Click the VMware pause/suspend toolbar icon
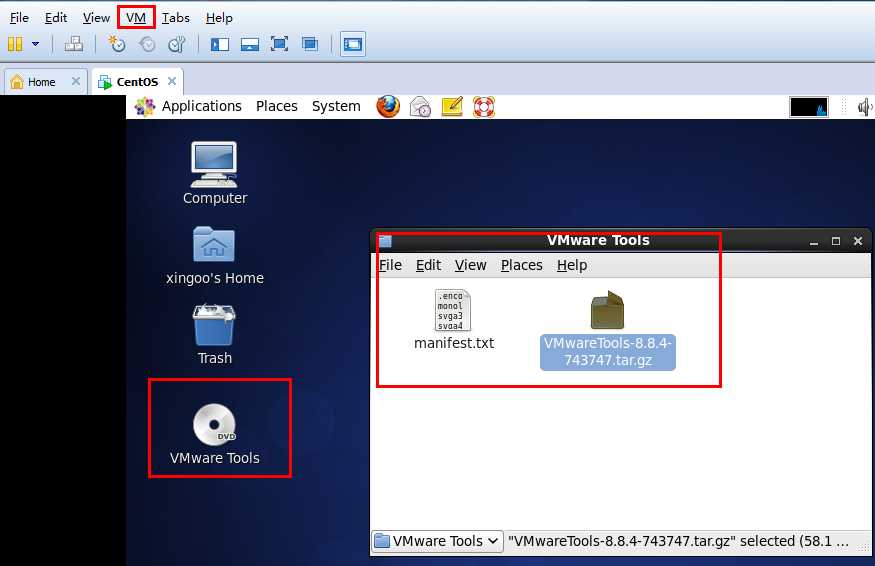The height and width of the screenshot is (566, 875). tap(15, 44)
